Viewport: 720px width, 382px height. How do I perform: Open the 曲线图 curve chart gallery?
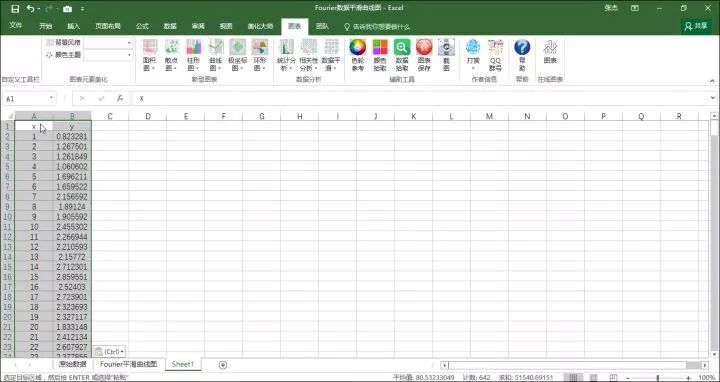pos(216,55)
